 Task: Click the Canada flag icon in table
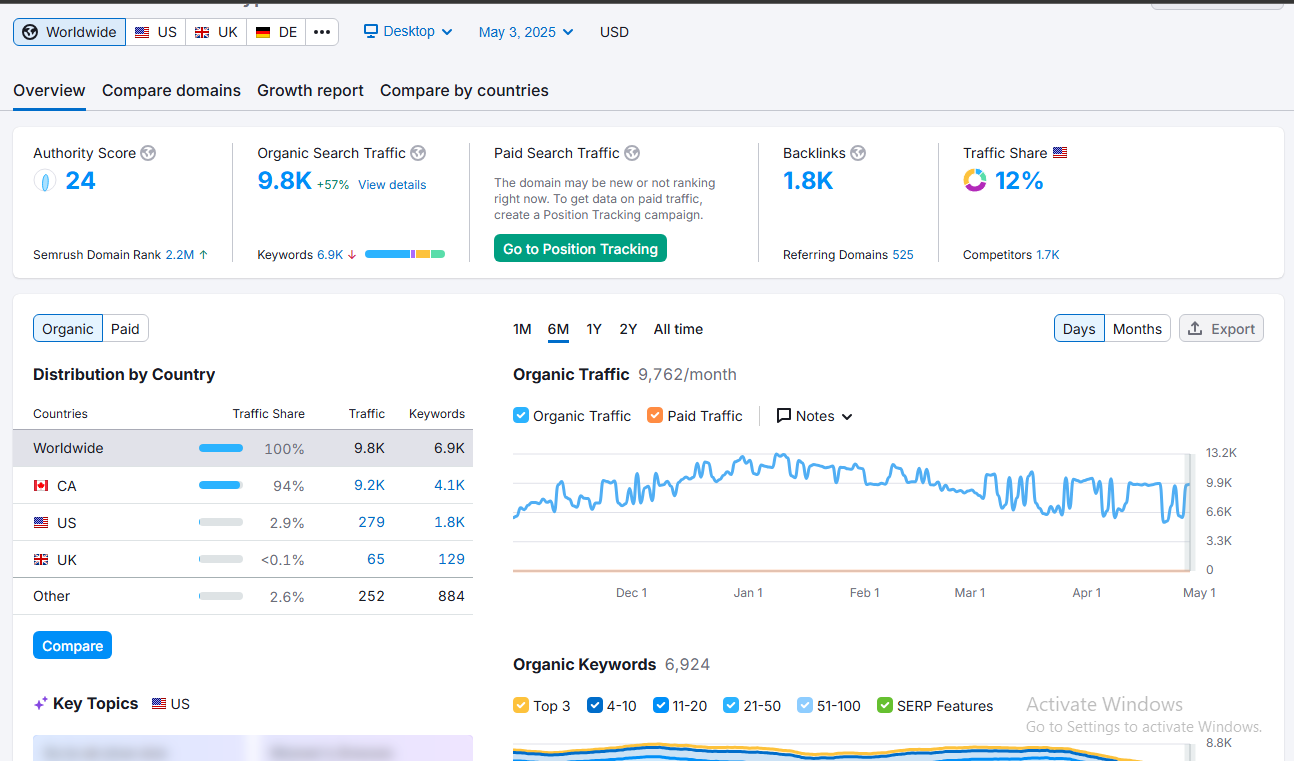[x=41, y=486]
